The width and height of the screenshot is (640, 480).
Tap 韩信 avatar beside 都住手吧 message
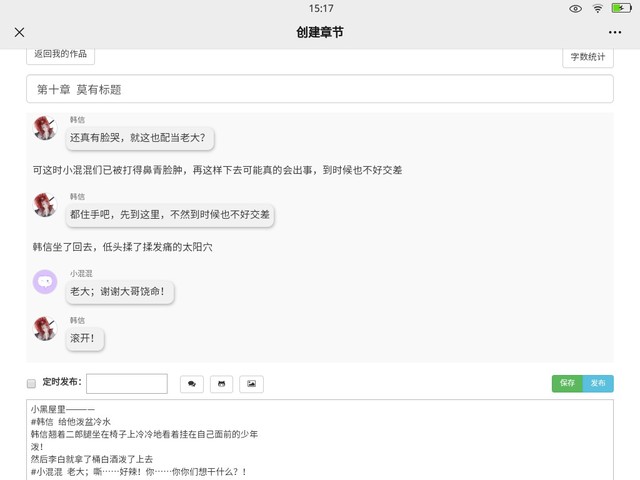click(45, 205)
